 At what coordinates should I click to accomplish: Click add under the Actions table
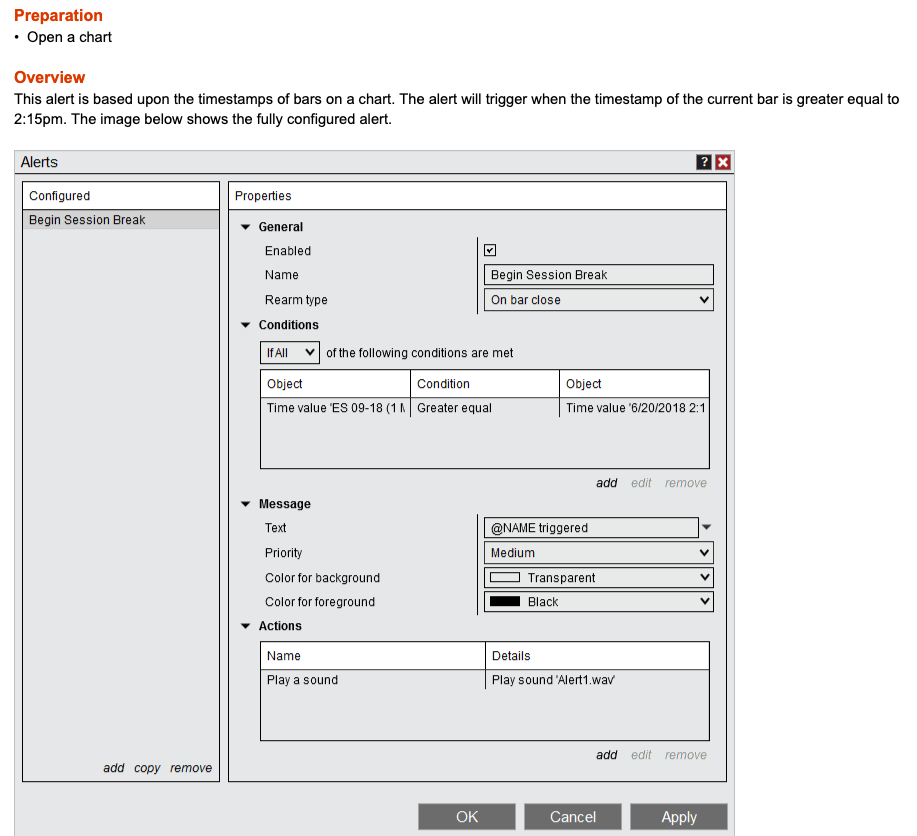[x=606, y=755]
